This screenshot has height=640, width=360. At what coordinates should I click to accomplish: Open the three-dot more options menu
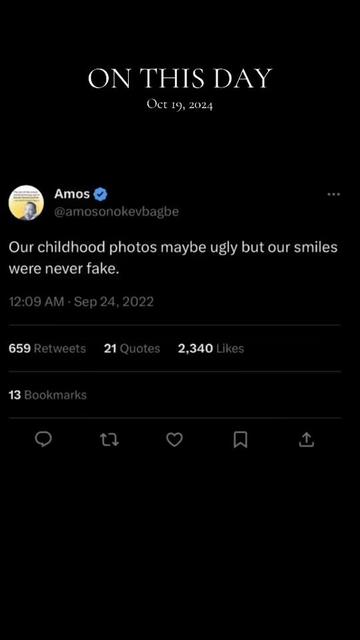[333, 194]
